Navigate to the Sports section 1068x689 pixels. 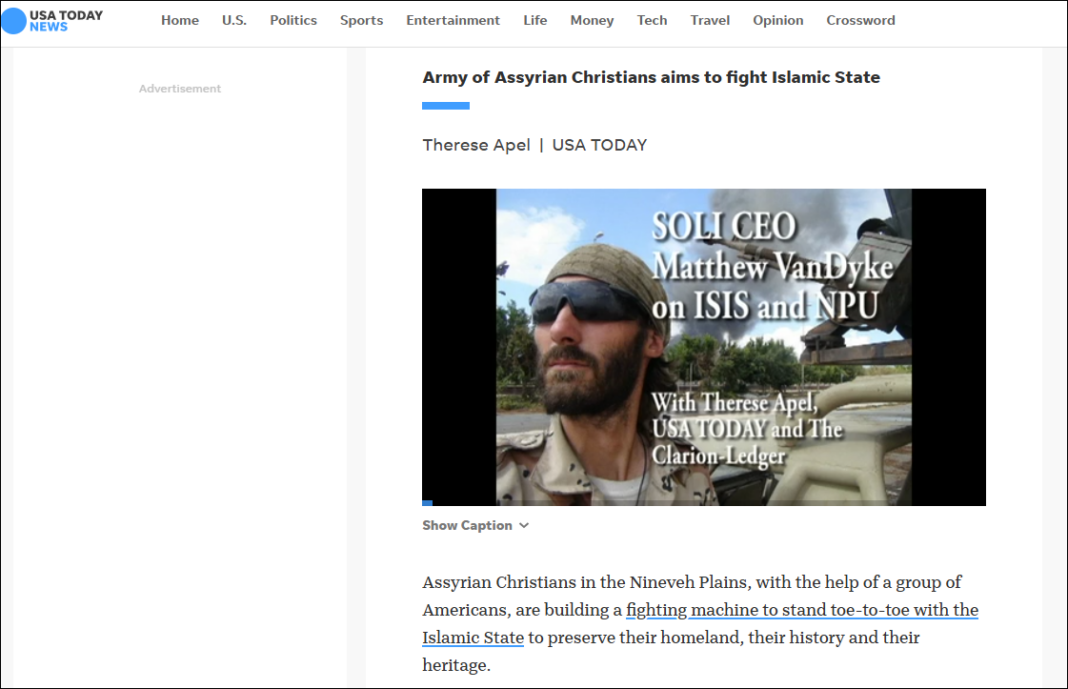point(361,21)
